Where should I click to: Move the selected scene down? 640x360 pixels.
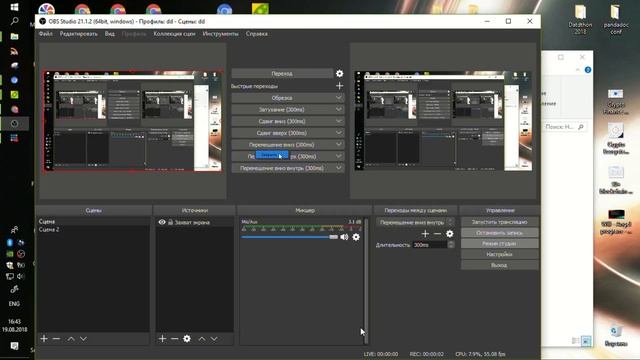[x=83, y=339]
